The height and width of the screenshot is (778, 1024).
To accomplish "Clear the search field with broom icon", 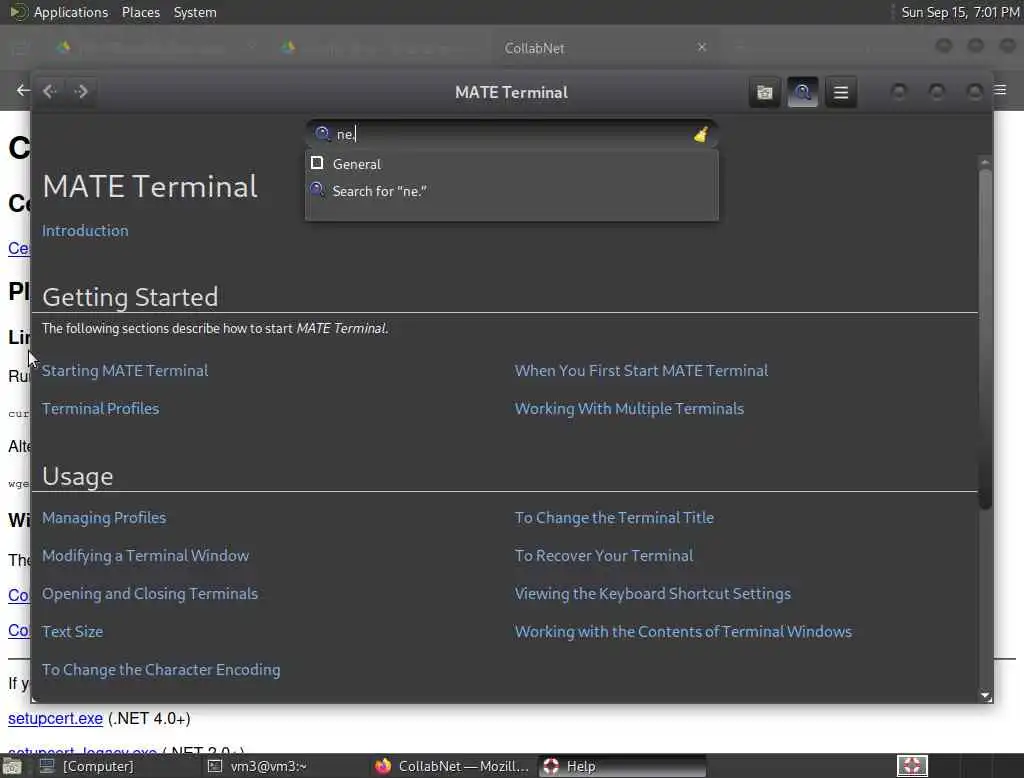I will click(701, 135).
